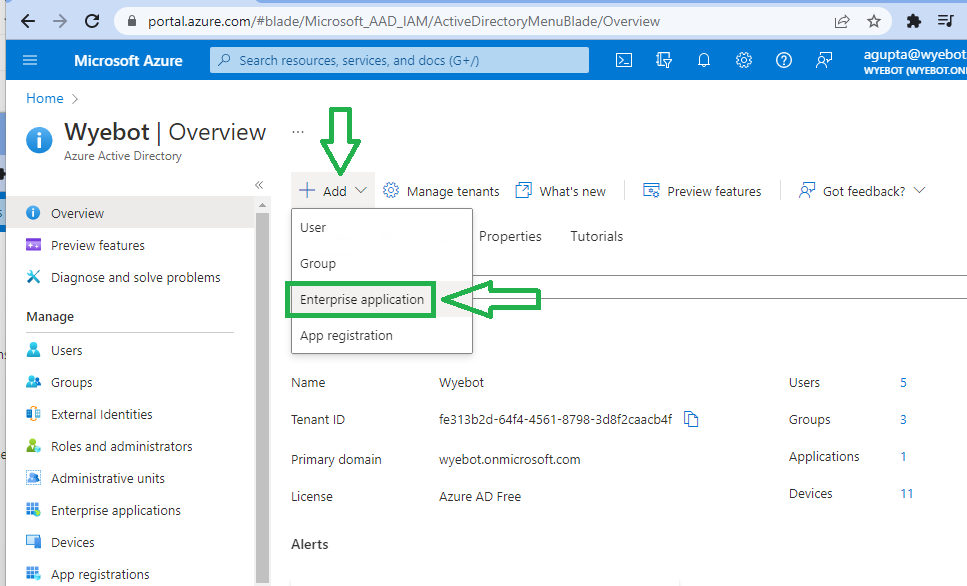Click the Azure AD Free license text

(x=480, y=497)
